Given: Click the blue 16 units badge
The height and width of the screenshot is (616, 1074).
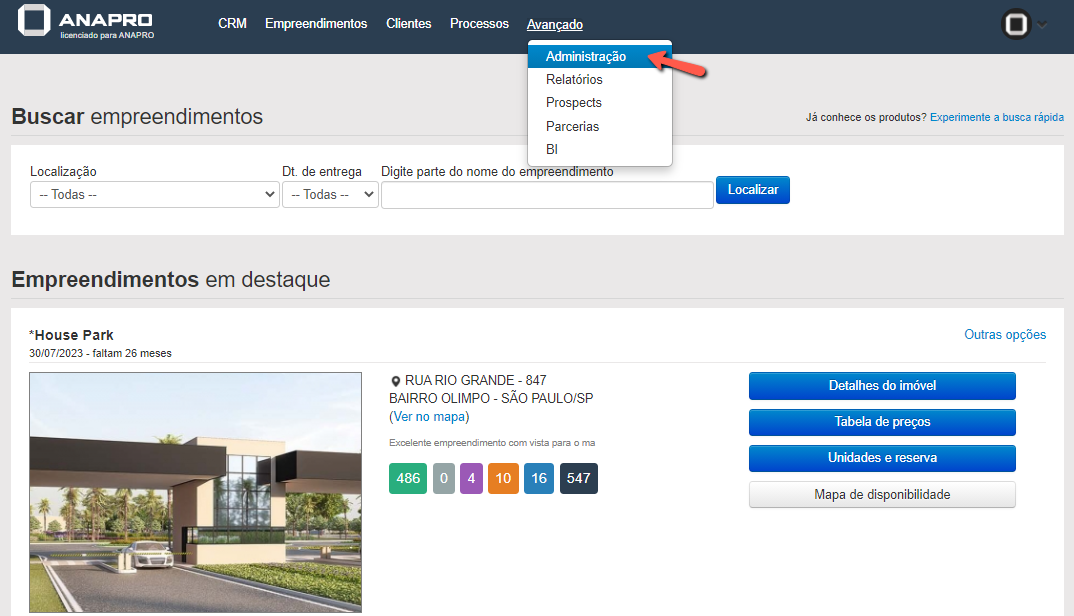Looking at the screenshot, I should [539, 479].
